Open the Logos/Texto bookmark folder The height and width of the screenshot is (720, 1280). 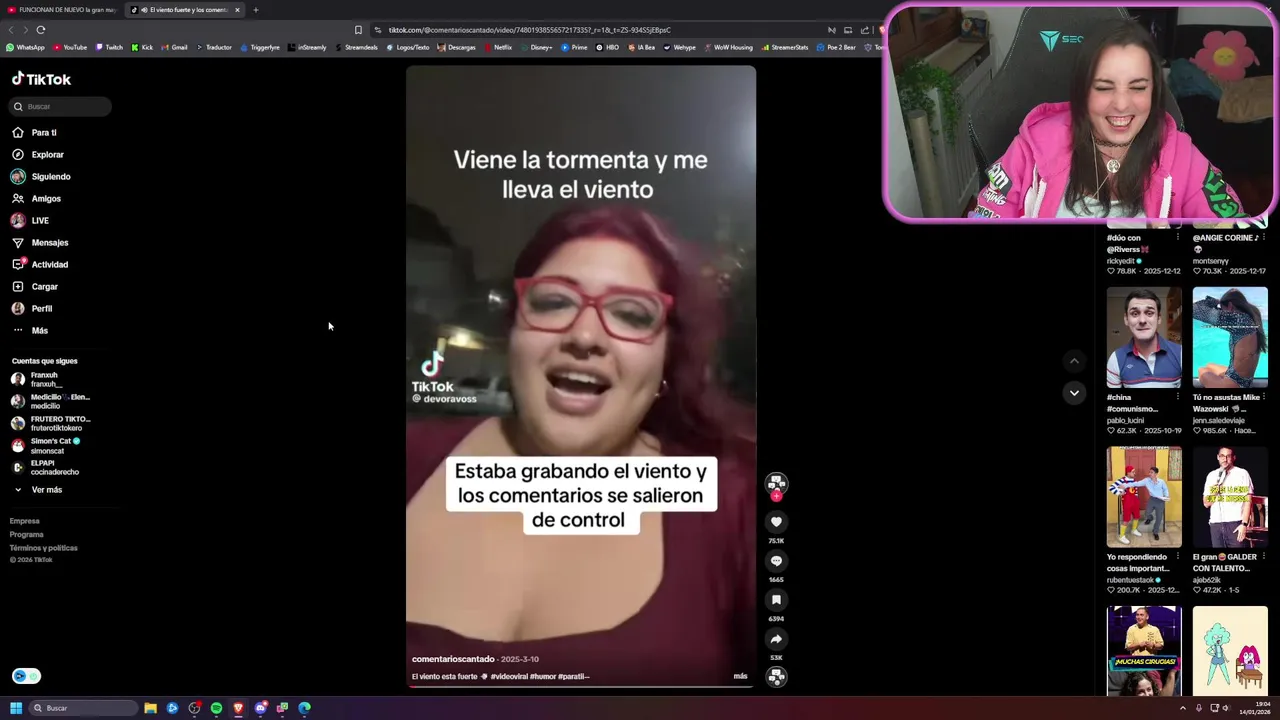click(408, 47)
